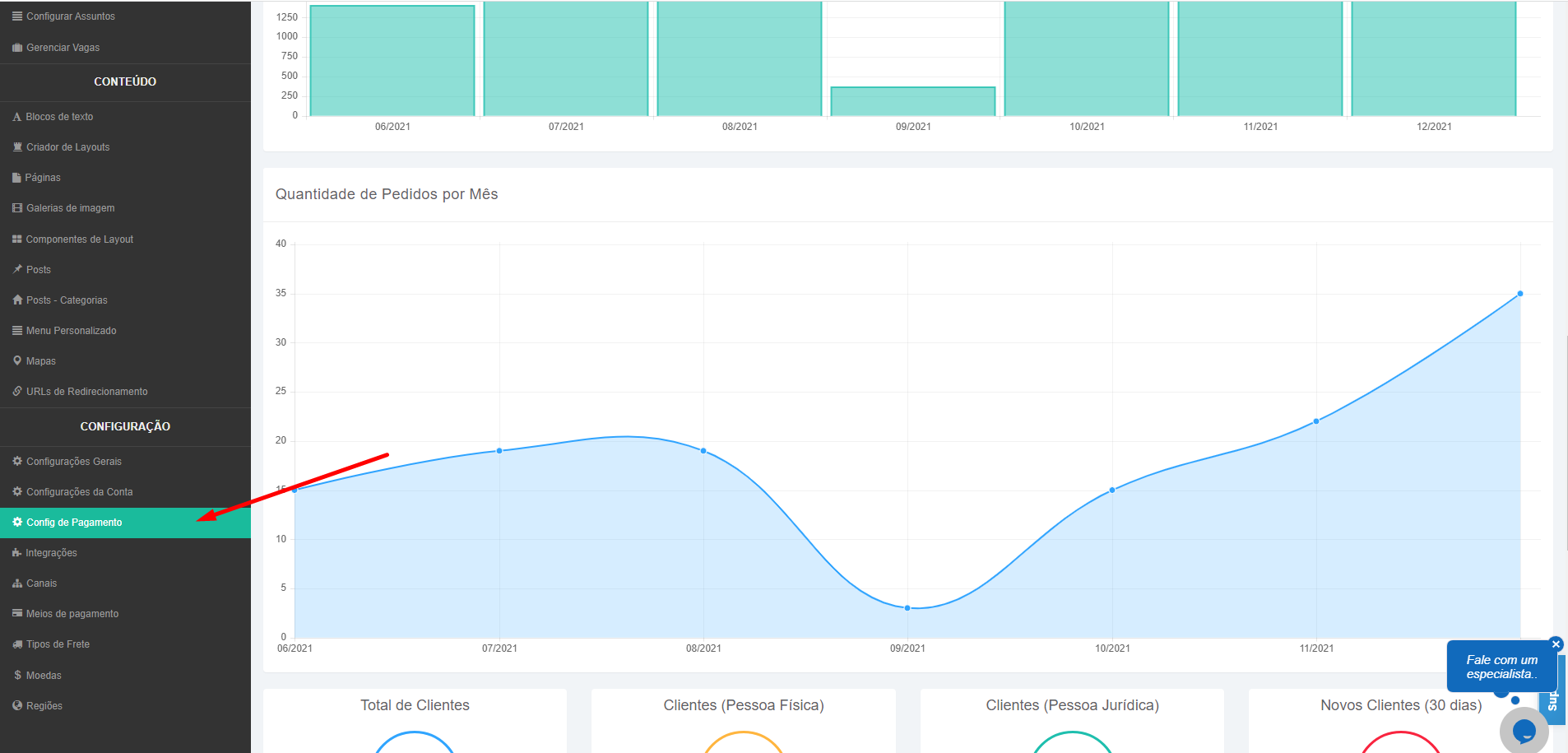Click the Regiões globe icon
Screen dimensions: 1568x753
17,706
